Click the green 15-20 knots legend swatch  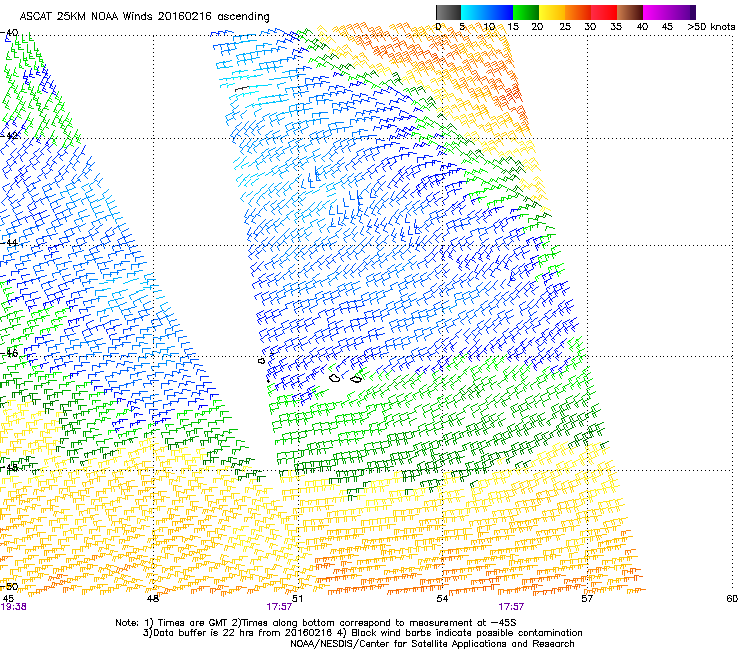tap(526, 12)
